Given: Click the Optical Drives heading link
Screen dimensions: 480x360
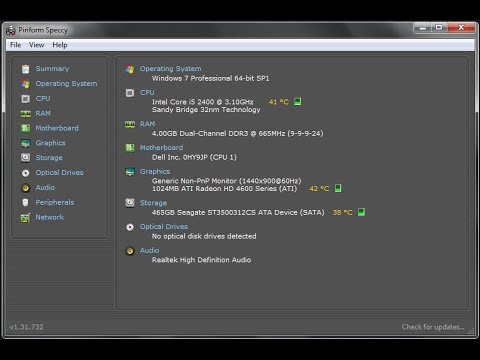Looking at the screenshot, I should tap(164, 227).
